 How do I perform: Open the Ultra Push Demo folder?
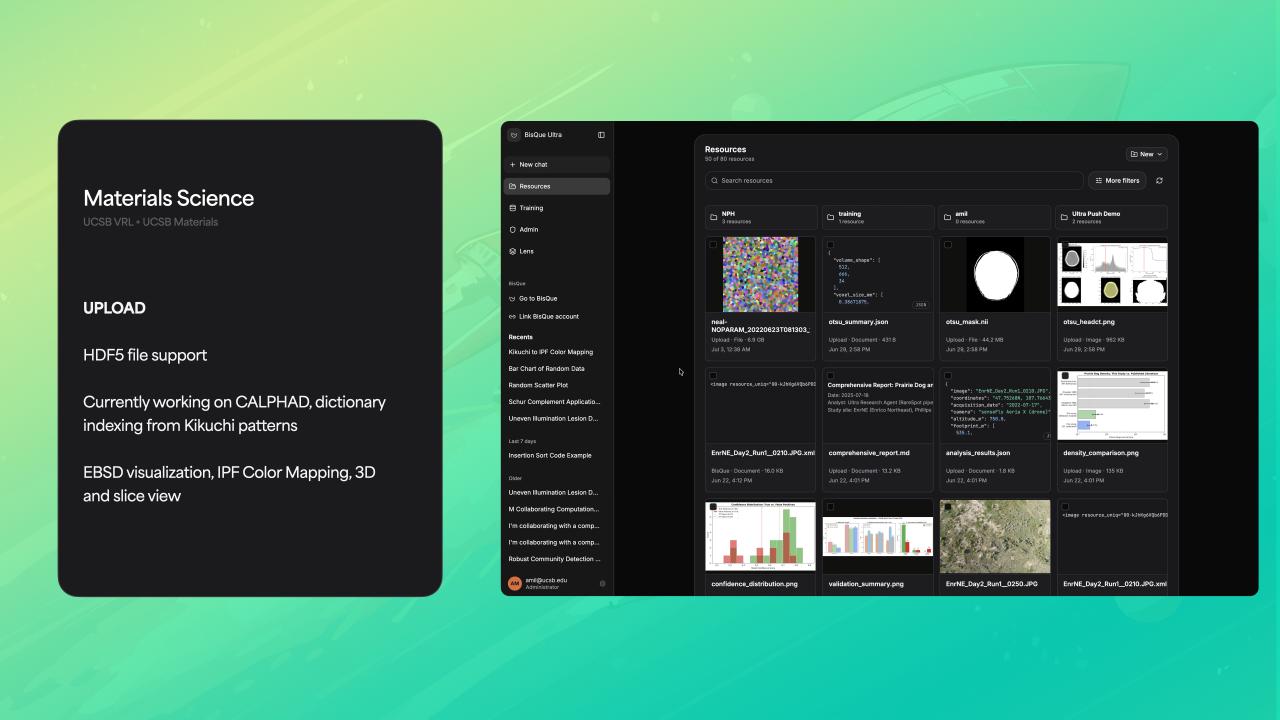pos(1112,217)
